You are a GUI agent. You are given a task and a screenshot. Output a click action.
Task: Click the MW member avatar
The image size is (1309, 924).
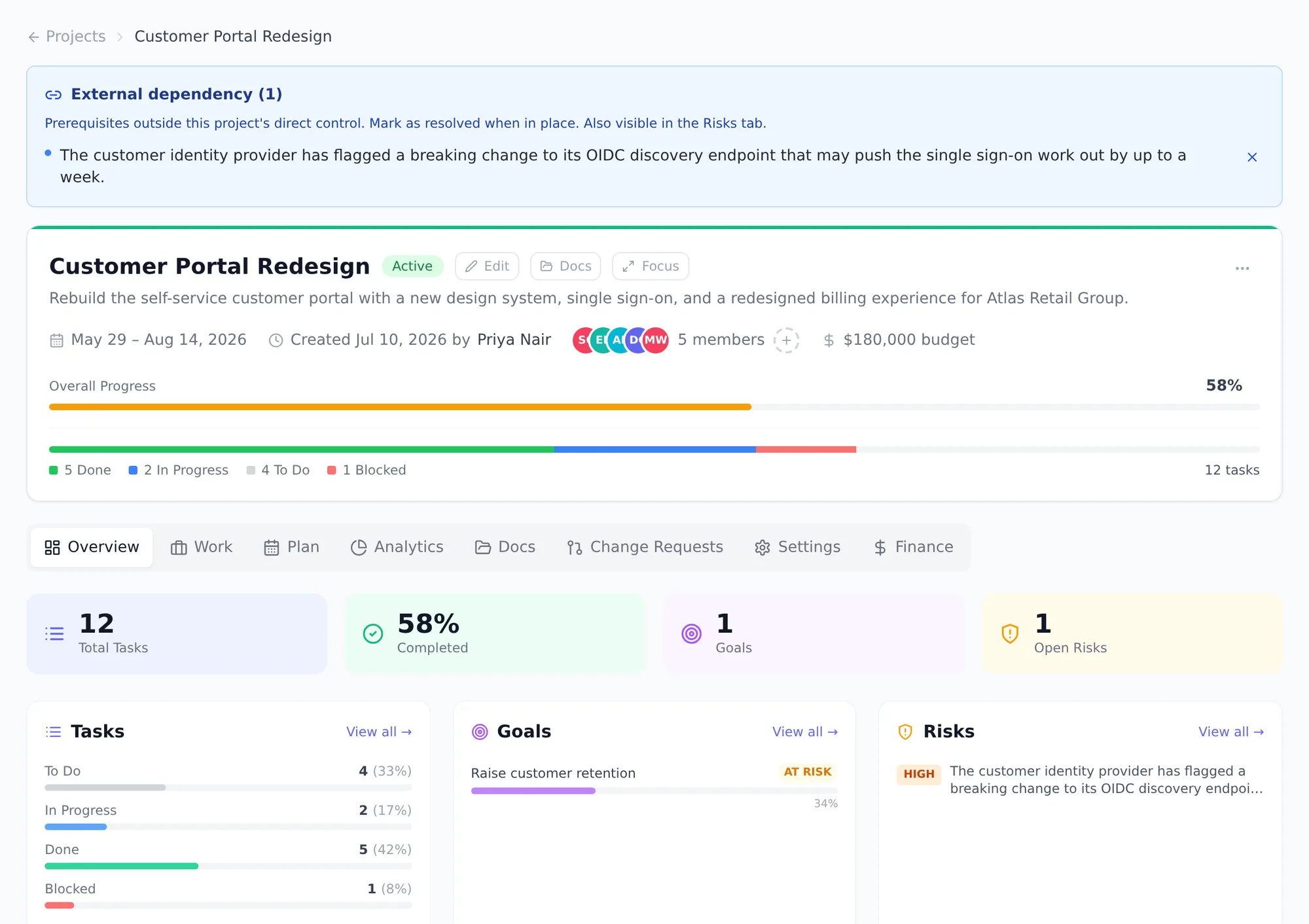656,340
